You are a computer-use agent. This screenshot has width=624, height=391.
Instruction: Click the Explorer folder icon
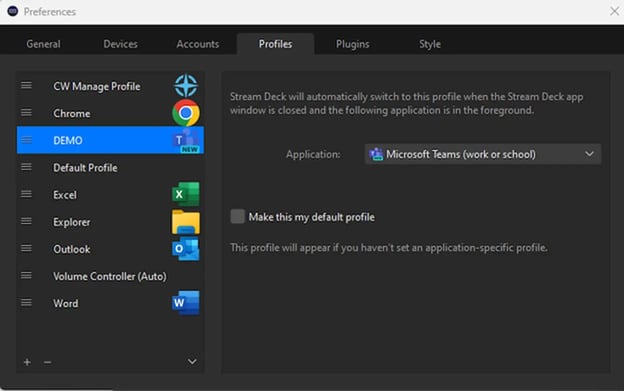pos(186,222)
